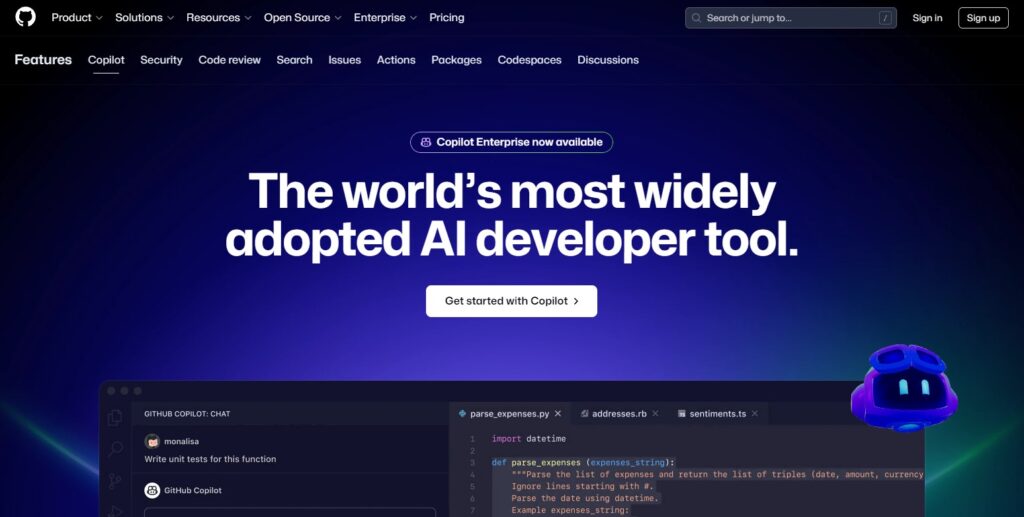Viewport: 1024px width, 517px height.
Task: Open the Enterprise dropdown
Action: pos(385,18)
